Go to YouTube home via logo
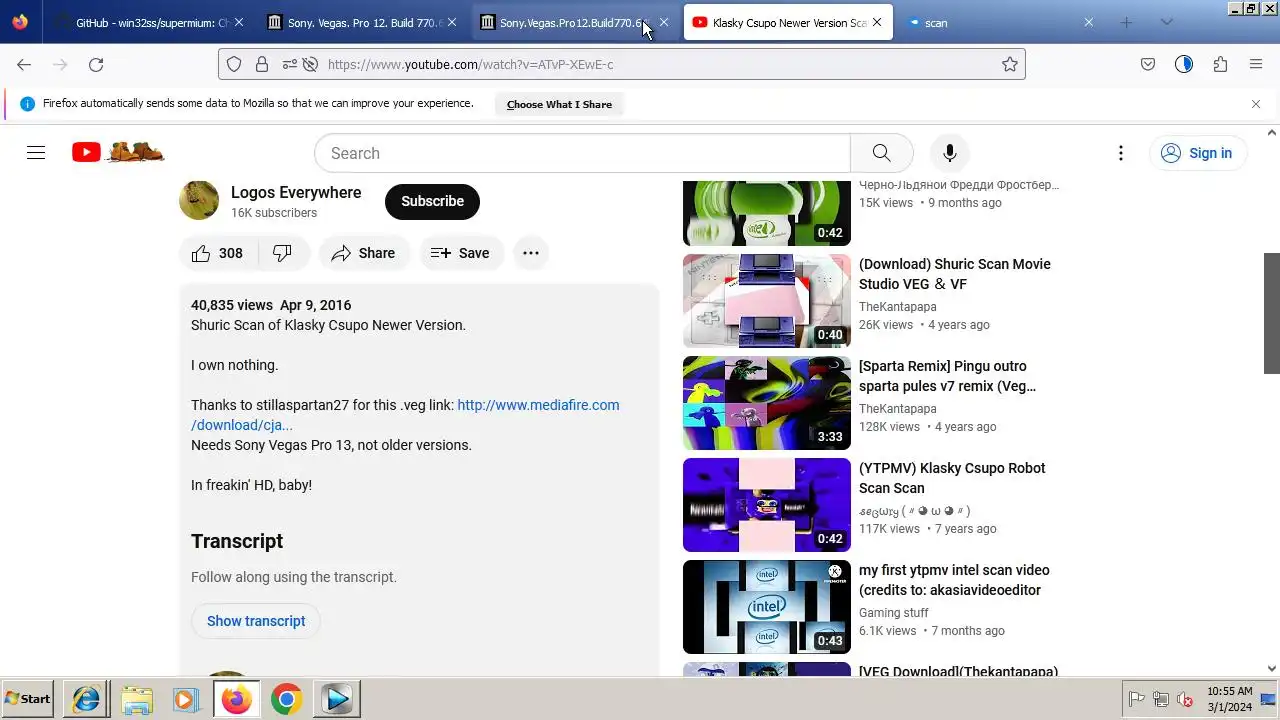This screenshot has width=1280, height=720. [x=118, y=152]
